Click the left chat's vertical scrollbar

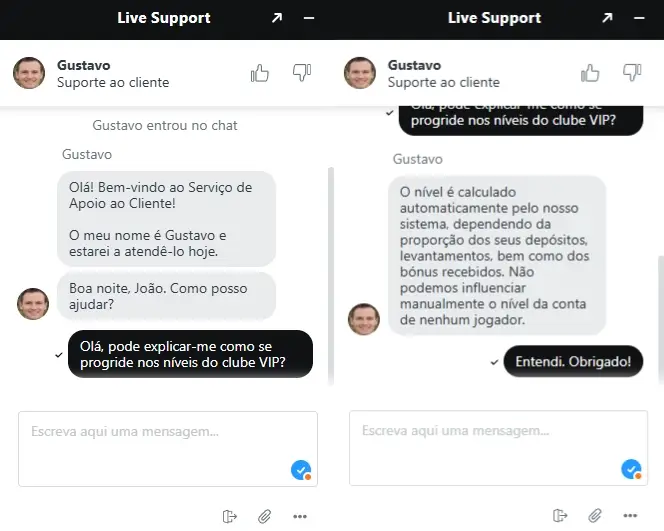(x=331, y=275)
